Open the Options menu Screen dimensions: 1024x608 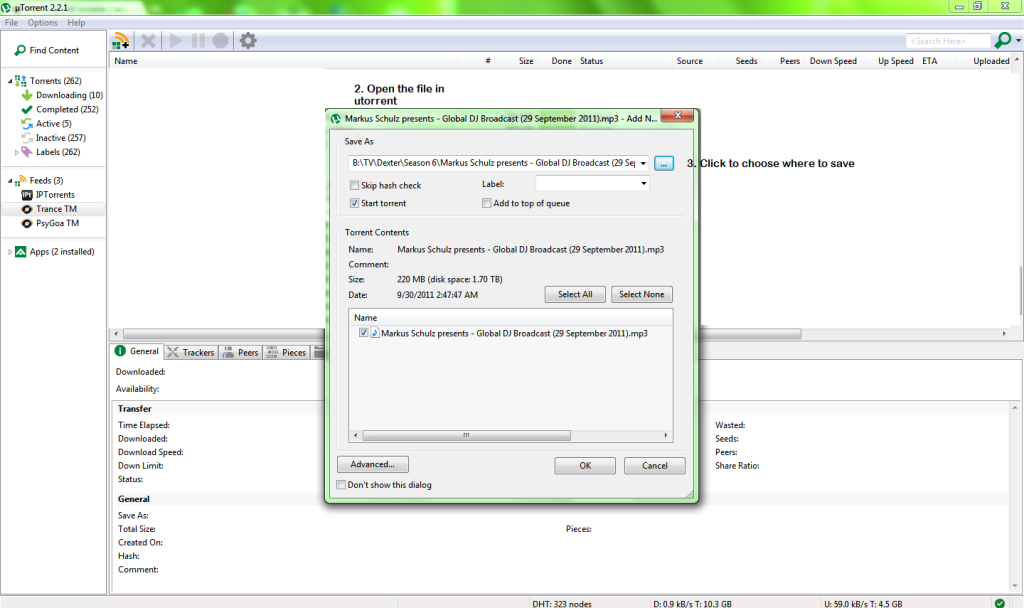point(42,23)
